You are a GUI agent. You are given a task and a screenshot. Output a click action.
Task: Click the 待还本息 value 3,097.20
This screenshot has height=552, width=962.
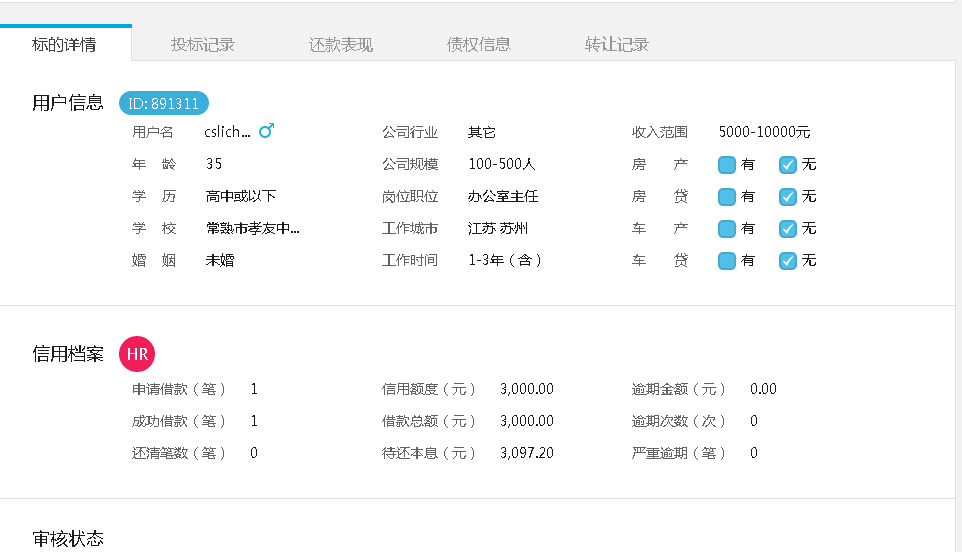click(526, 453)
